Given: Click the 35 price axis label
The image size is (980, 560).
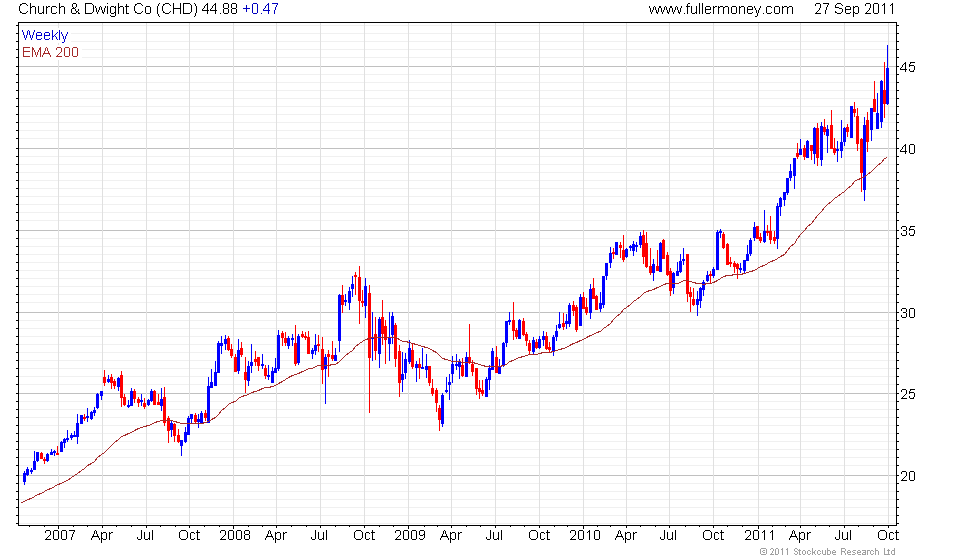Looking at the screenshot, I should (908, 231).
